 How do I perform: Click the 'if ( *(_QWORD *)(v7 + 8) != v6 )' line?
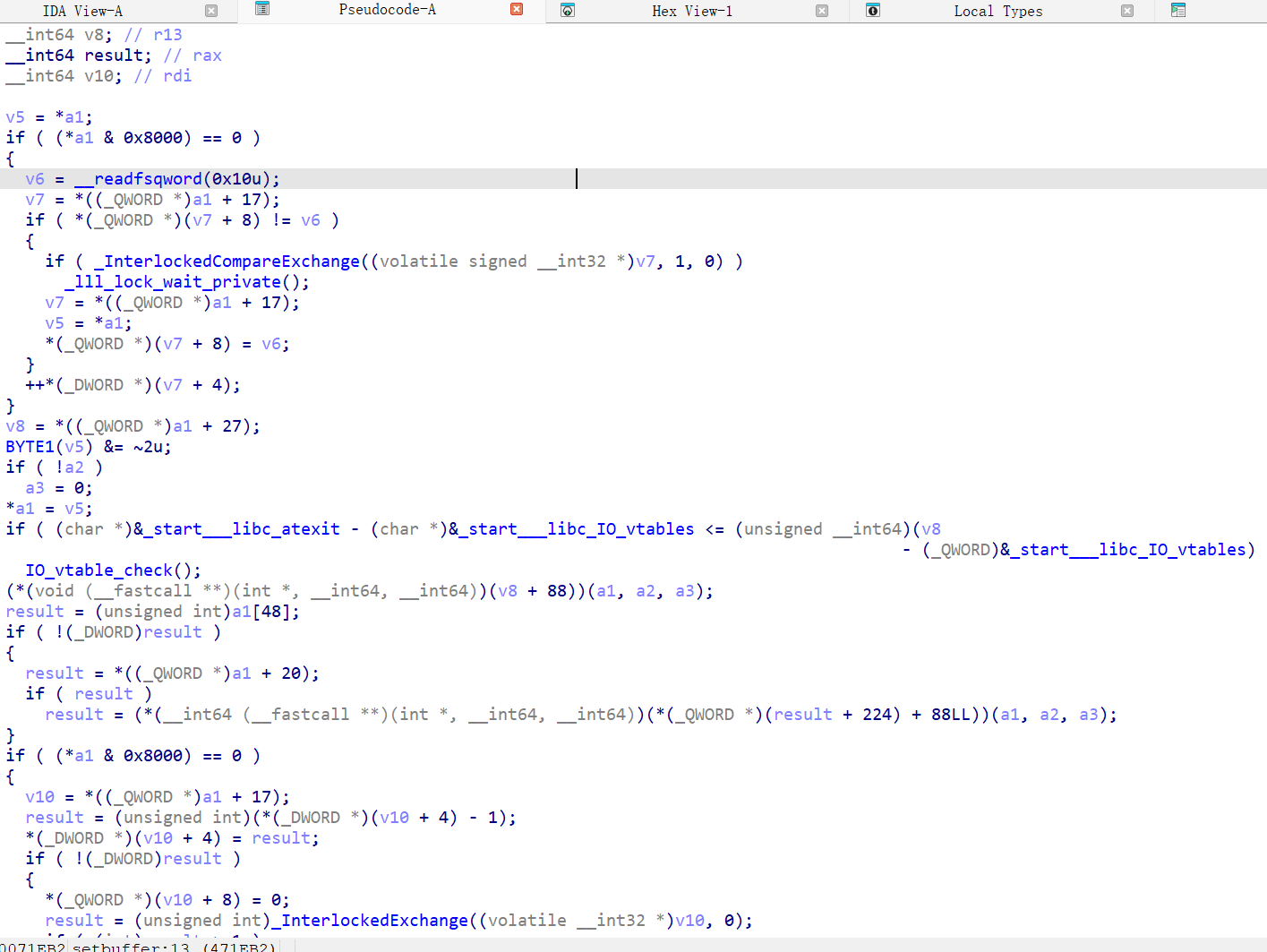(183, 220)
